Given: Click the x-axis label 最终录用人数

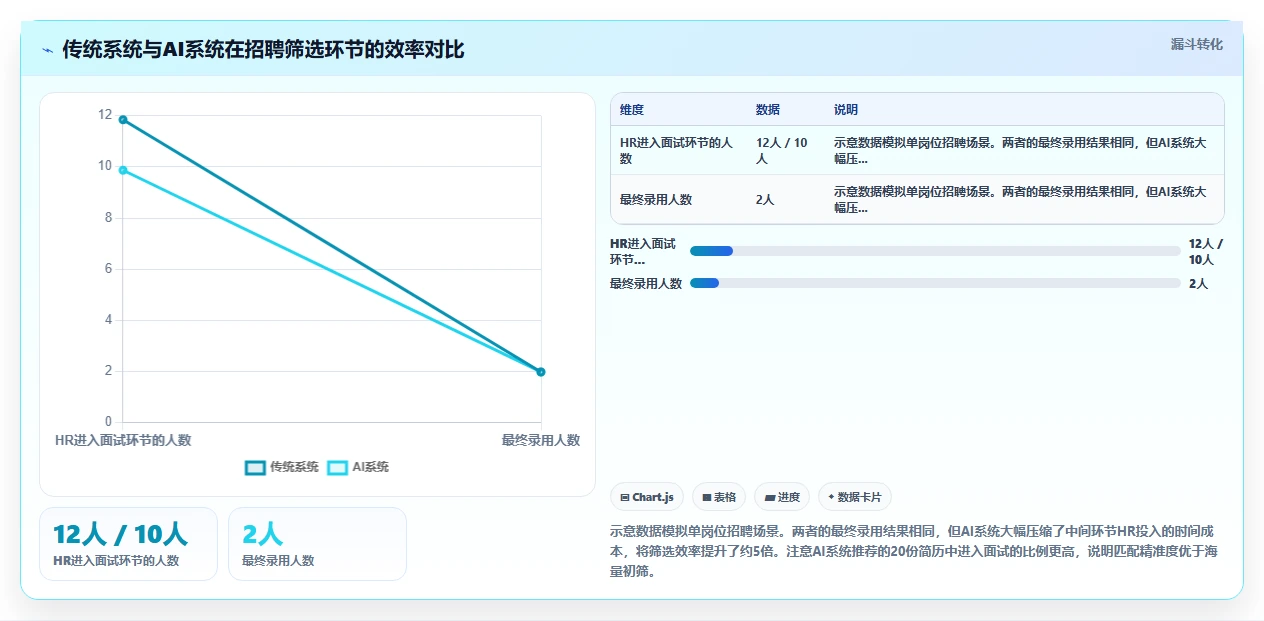Looking at the screenshot, I should tap(541, 440).
